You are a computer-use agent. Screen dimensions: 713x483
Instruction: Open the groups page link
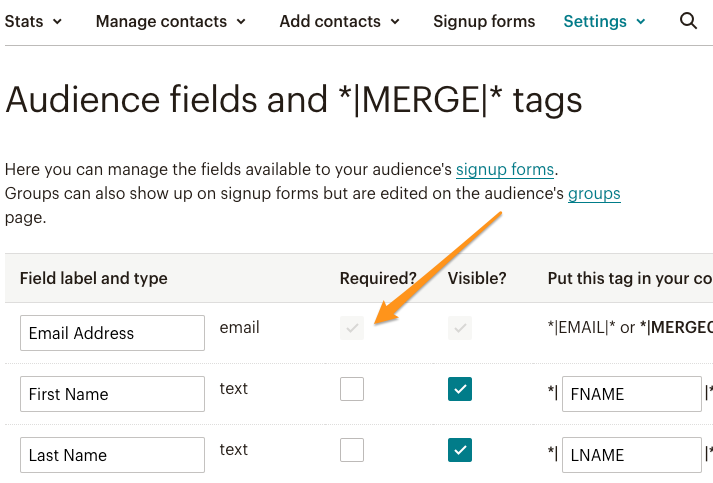[x=594, y=193]
